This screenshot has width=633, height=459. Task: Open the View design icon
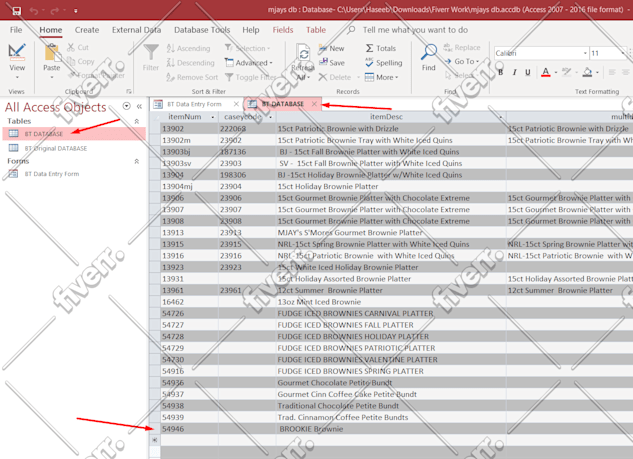click(17, 52)
